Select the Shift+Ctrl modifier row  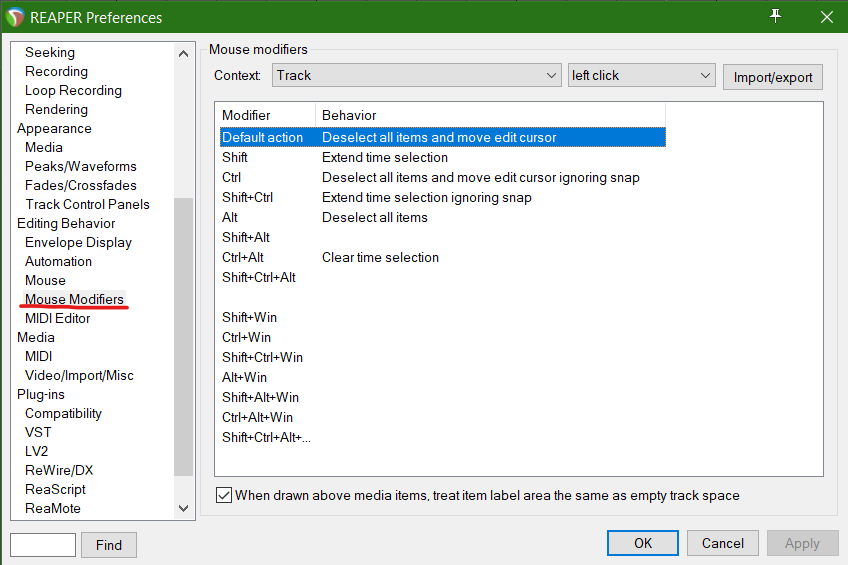(x=442, y=197)
